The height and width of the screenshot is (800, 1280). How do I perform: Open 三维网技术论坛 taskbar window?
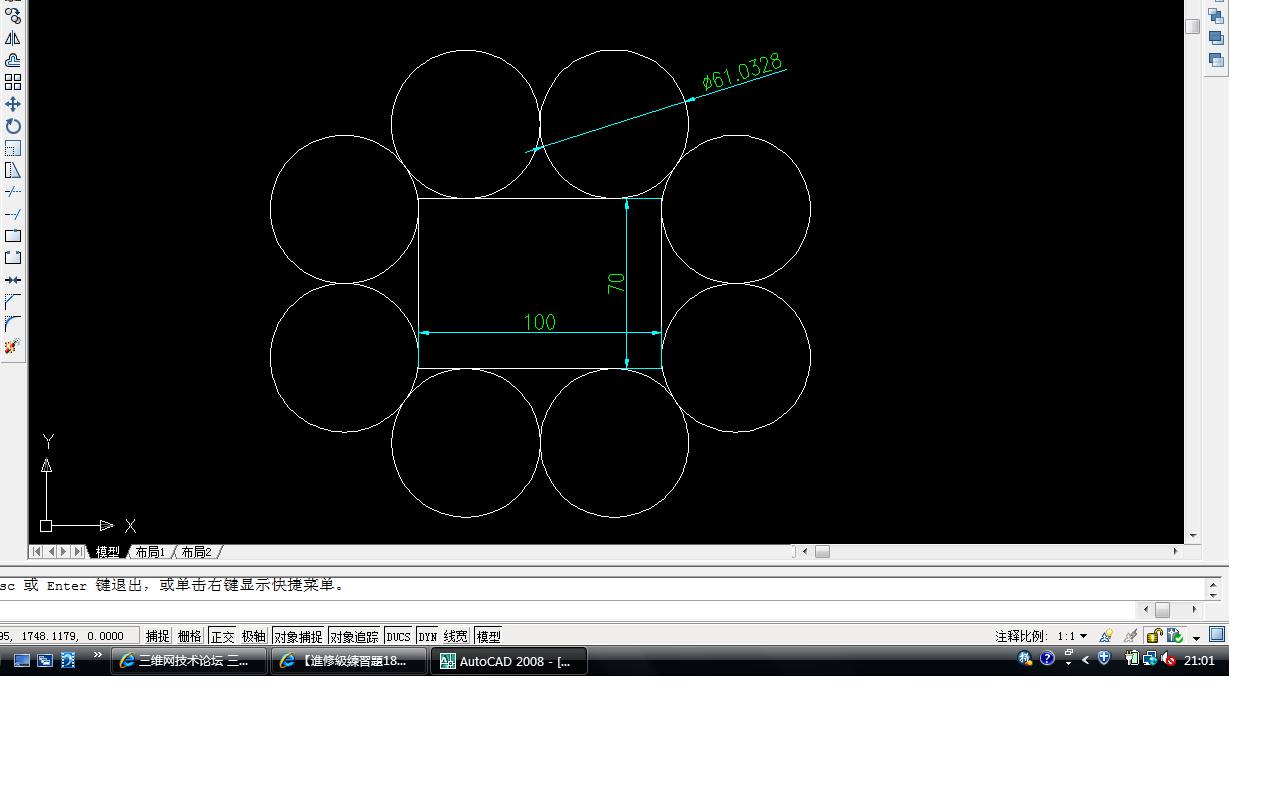[x=189, y=661]
